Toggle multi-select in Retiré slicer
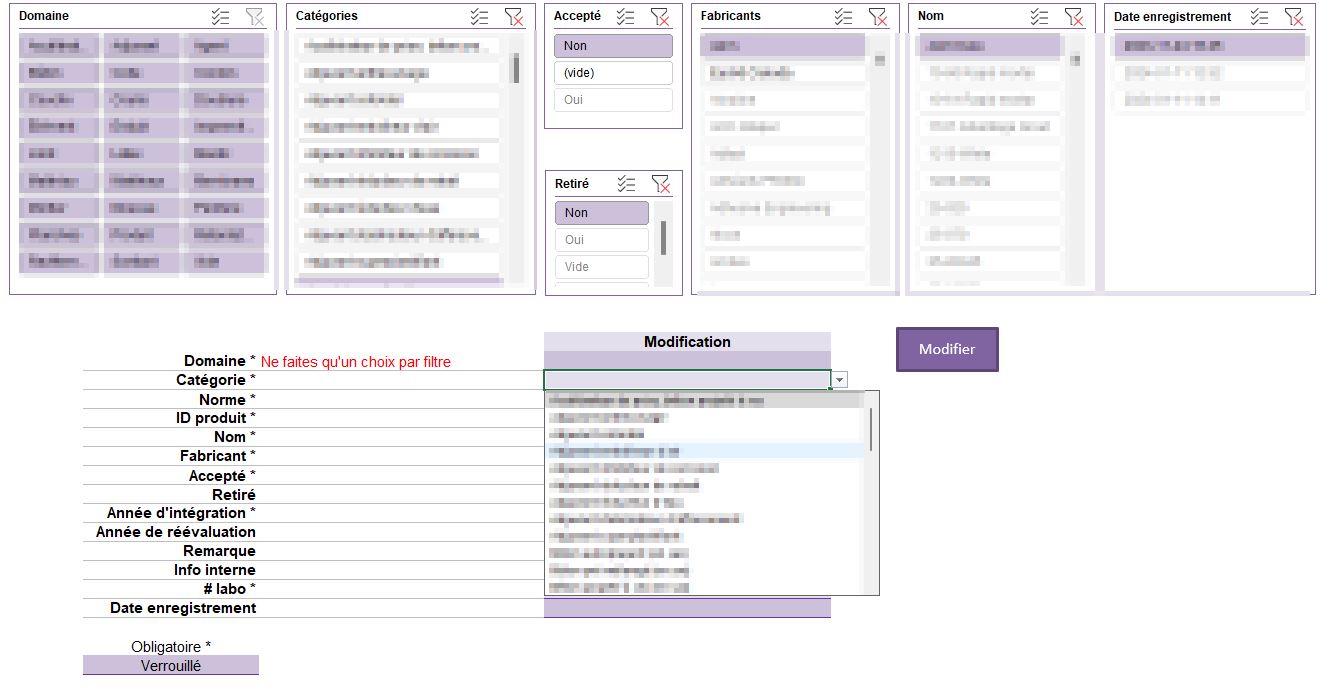 pyautogui.click(x=626, y=183)
